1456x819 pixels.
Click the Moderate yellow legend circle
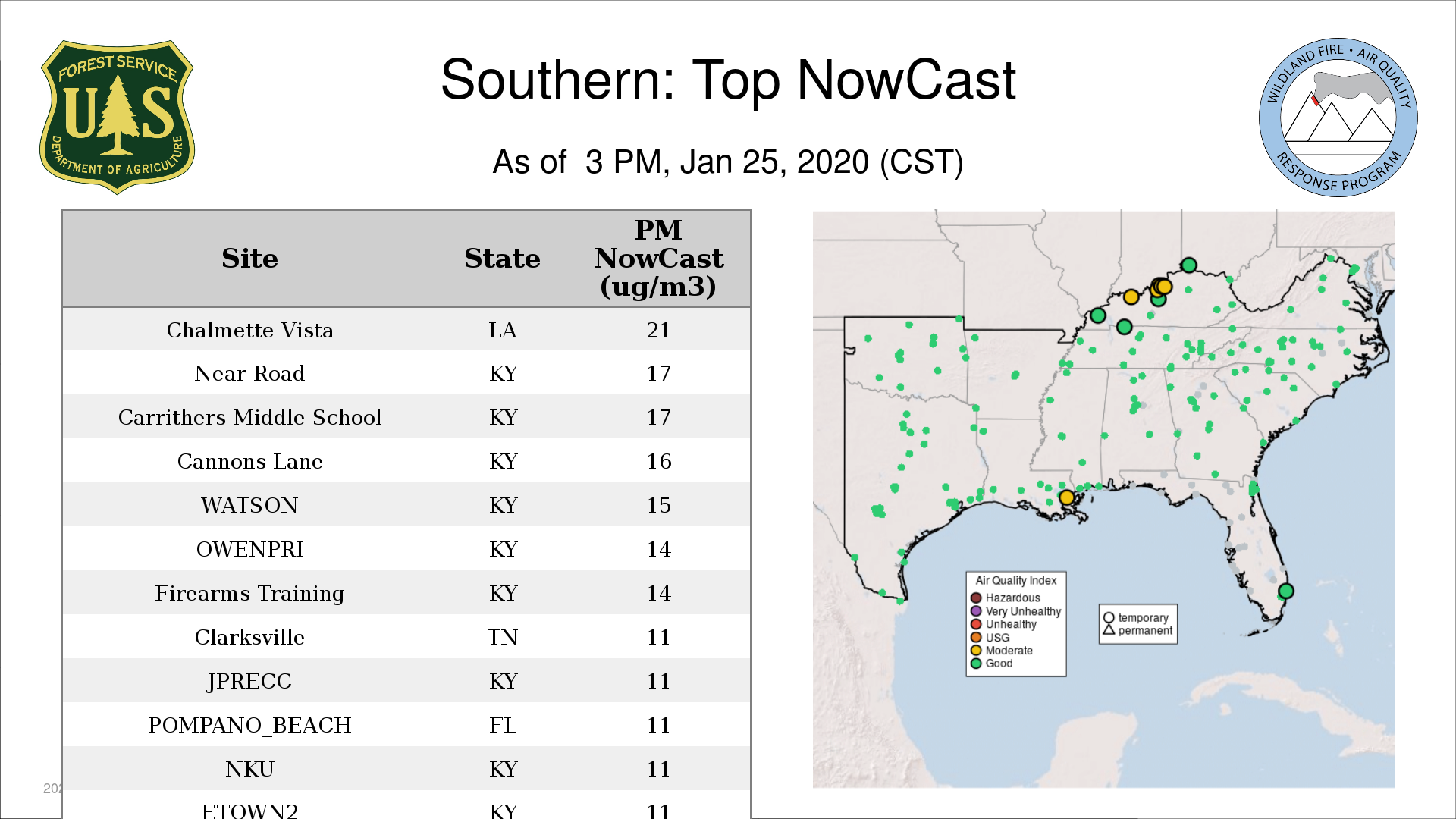tap(976, 651)
